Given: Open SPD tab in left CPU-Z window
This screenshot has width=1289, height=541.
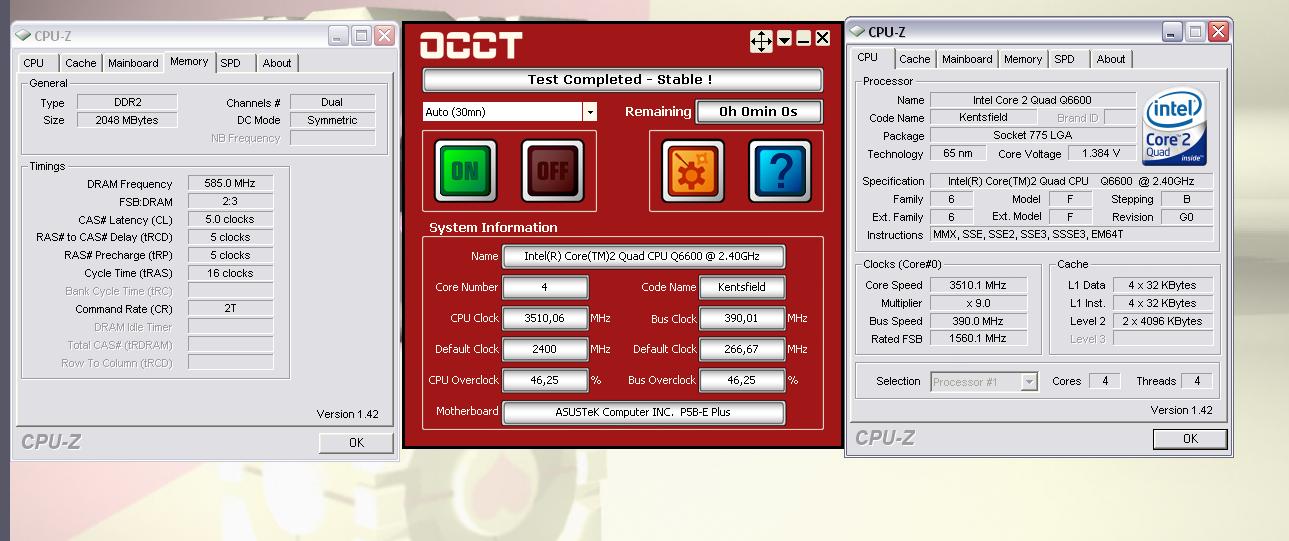Looking at the screenshot, I should click(231, 63).
